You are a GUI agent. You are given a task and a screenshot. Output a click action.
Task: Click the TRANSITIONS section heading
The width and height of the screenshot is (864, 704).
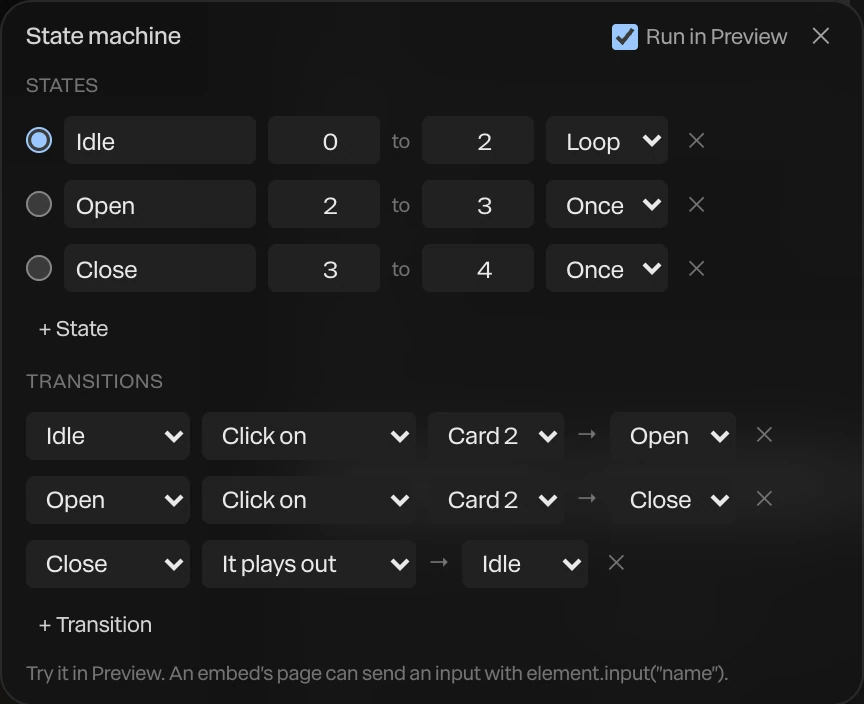[x=94, y=381]
